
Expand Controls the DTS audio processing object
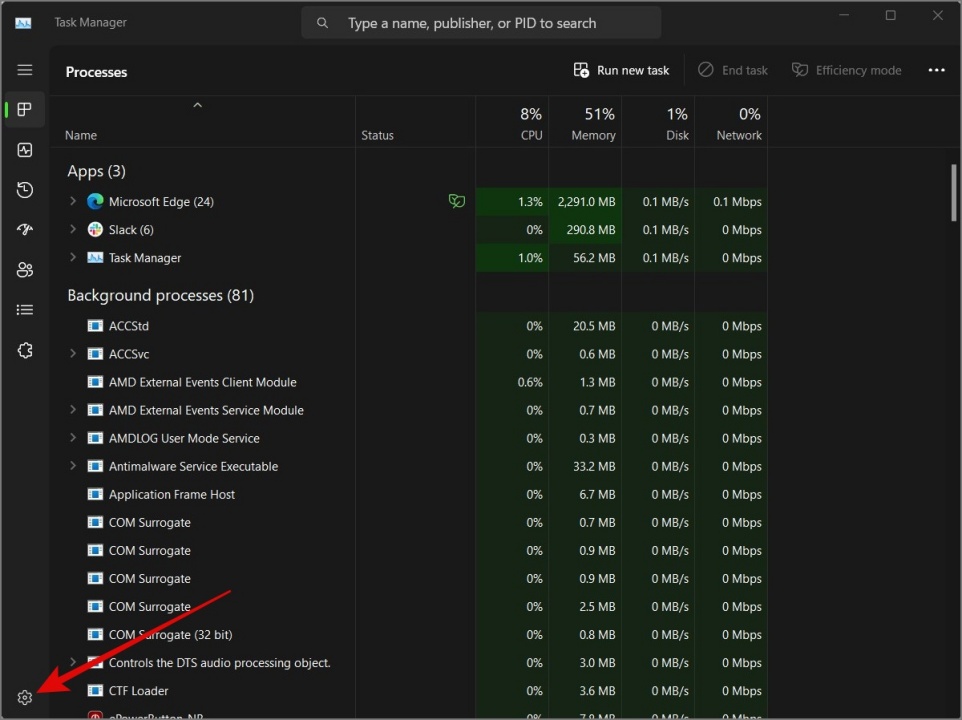click(x=73, y=662)
